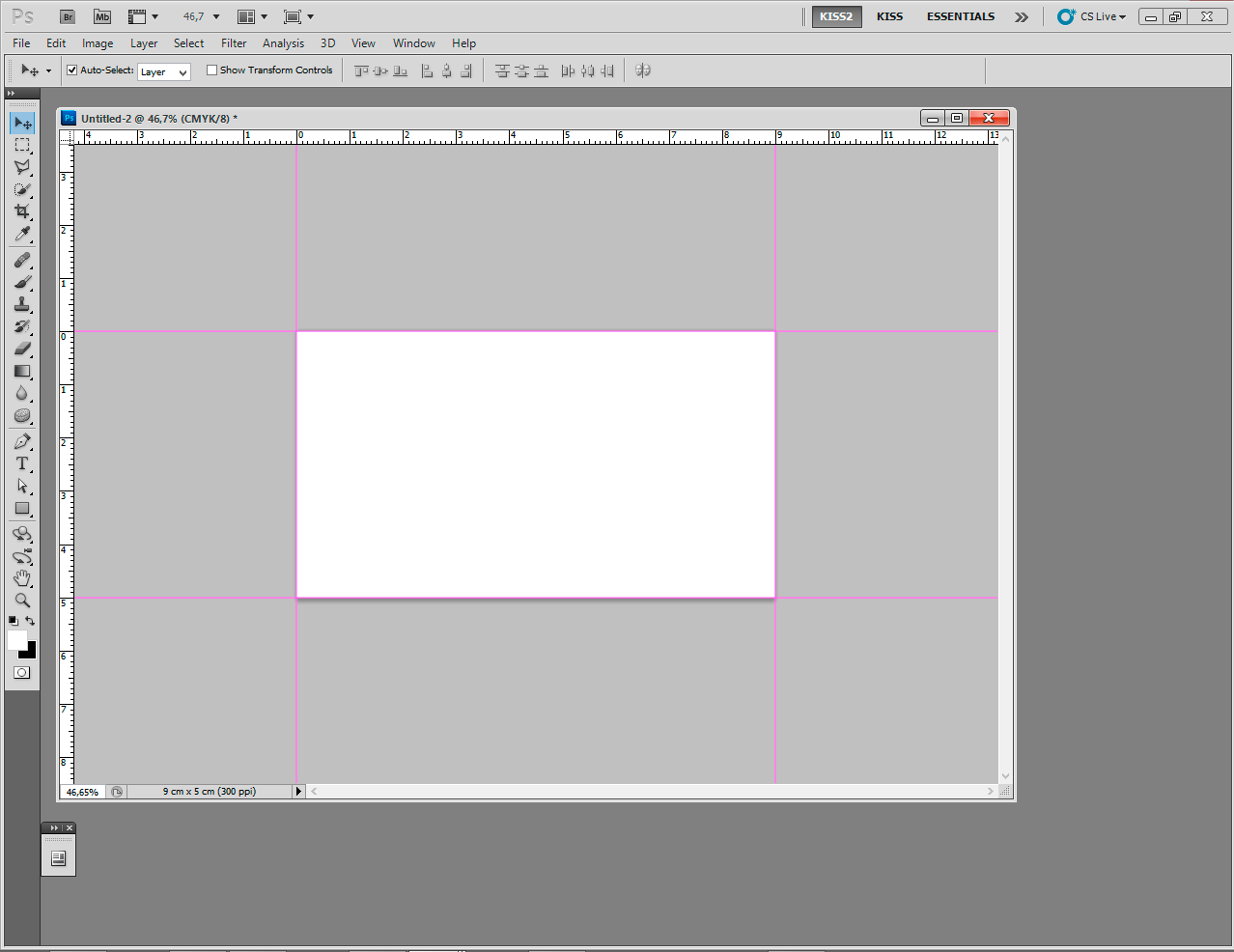The height and width of the screenshot is (952, 1234).
Task: Select the Brush tool
Action: (22, 283)
